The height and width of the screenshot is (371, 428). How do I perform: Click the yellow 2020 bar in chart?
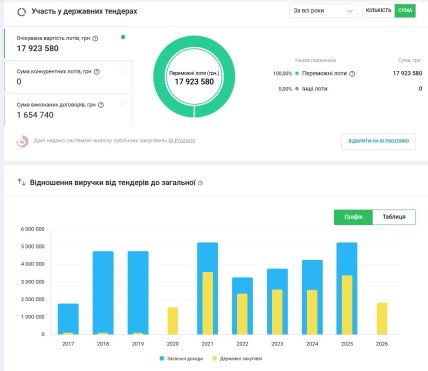point(173,321)
